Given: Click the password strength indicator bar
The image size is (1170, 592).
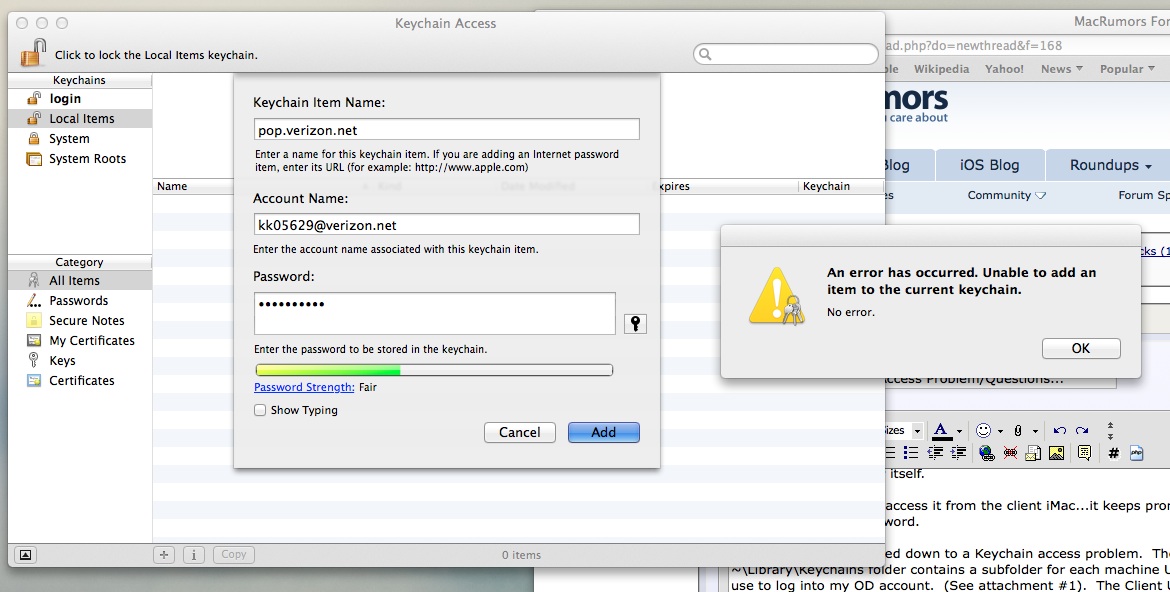Looking at the screenshot, I should 434,370.
